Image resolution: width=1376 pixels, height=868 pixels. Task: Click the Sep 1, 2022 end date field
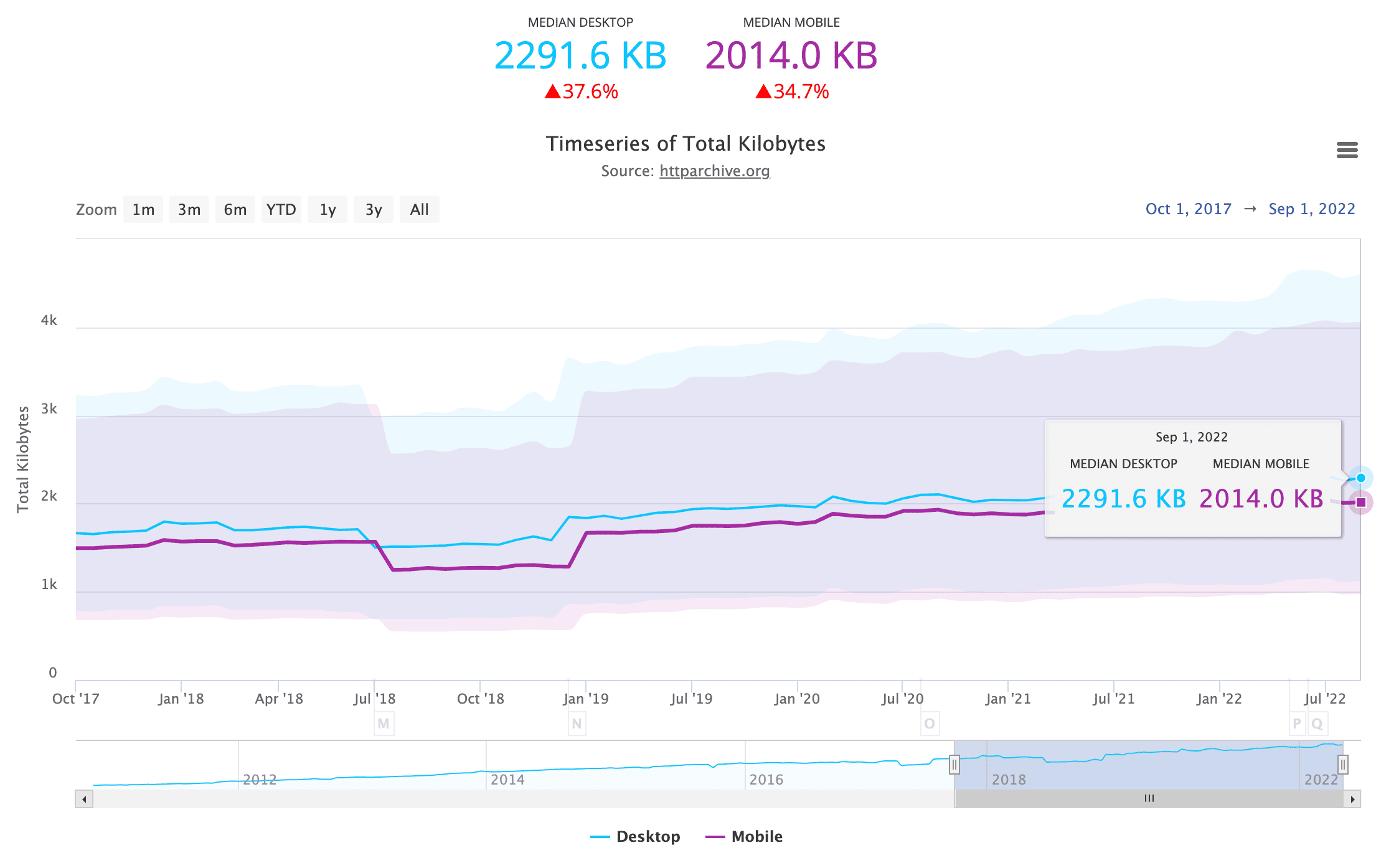(1311, 209)
